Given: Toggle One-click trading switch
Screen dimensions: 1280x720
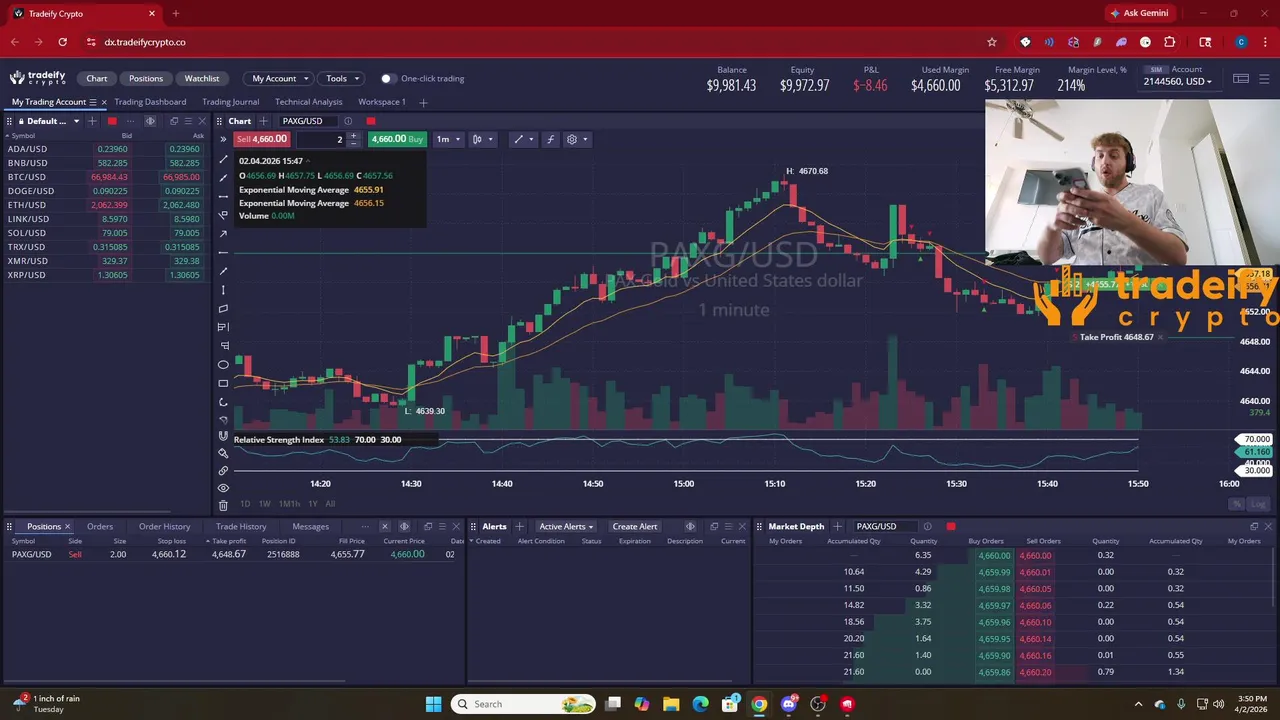Looking at the screenshot, I should tap(387, 78).
